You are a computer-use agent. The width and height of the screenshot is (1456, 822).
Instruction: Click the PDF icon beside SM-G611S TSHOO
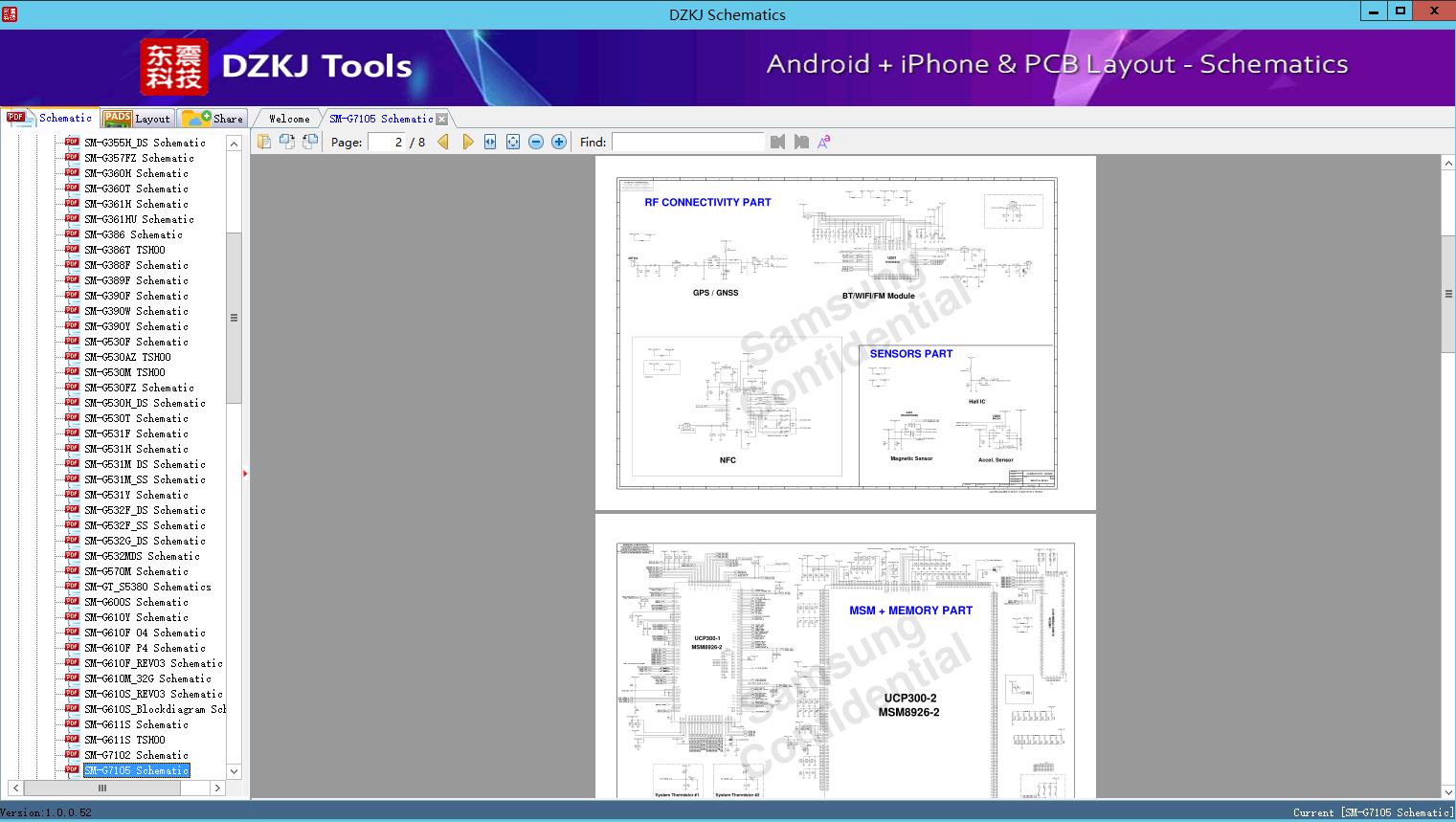click(72, 740)
